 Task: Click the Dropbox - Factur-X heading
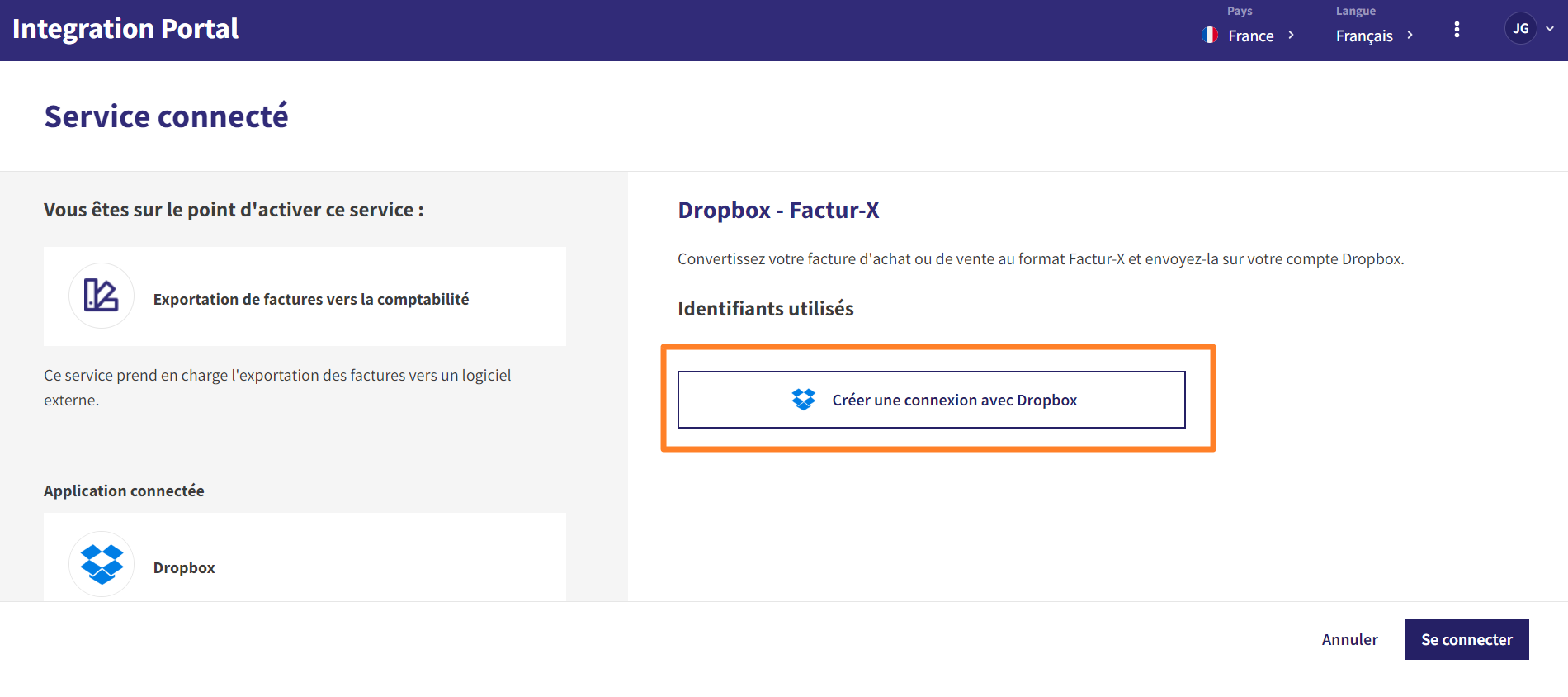click(x=778, y=210)
